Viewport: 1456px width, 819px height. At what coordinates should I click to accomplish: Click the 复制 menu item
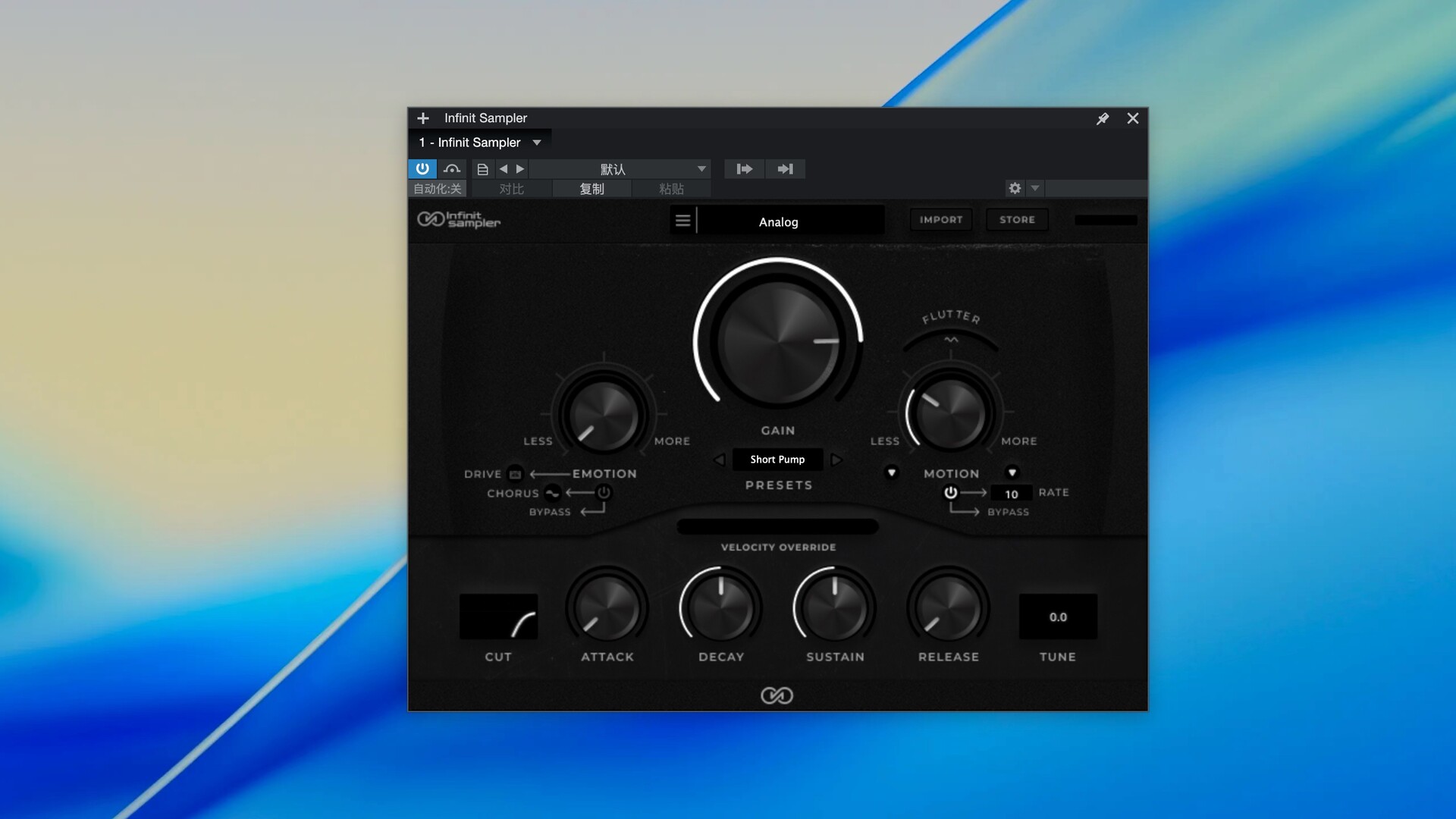(x=591, y=189)
